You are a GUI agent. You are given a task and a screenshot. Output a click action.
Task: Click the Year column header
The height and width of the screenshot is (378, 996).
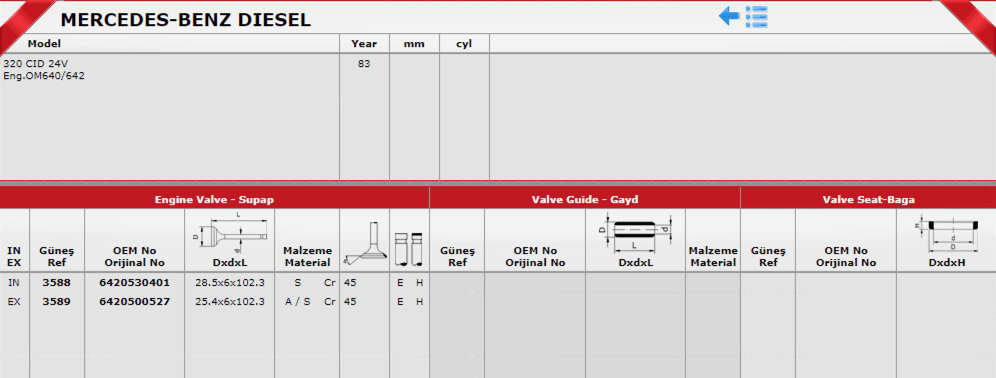tap(364, 44)
